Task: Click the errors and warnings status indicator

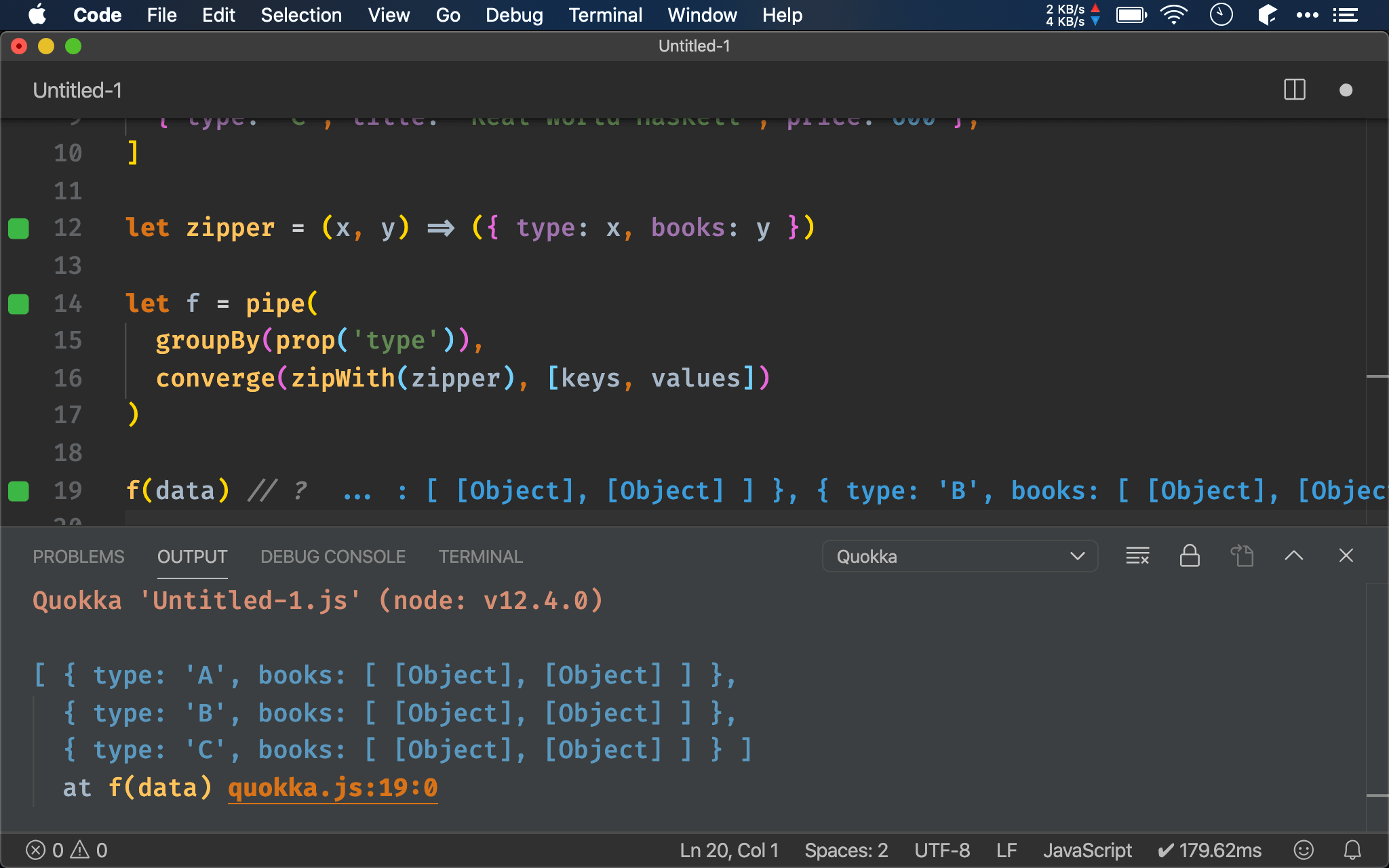Action: pyautogui.click(x=66, y=850)
